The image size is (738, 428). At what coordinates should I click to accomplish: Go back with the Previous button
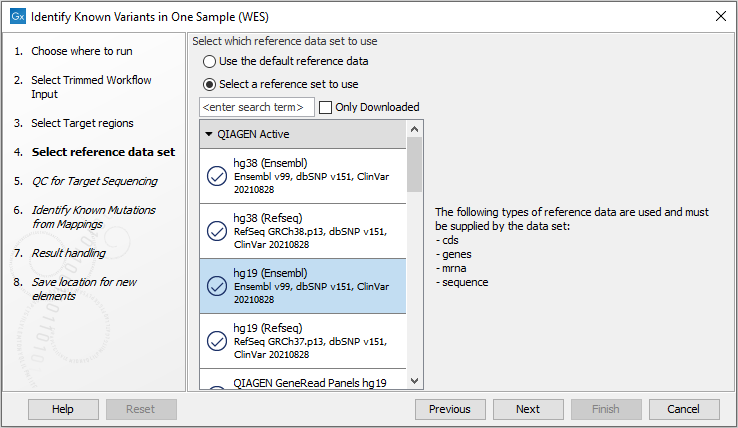[x=450, y=409]
